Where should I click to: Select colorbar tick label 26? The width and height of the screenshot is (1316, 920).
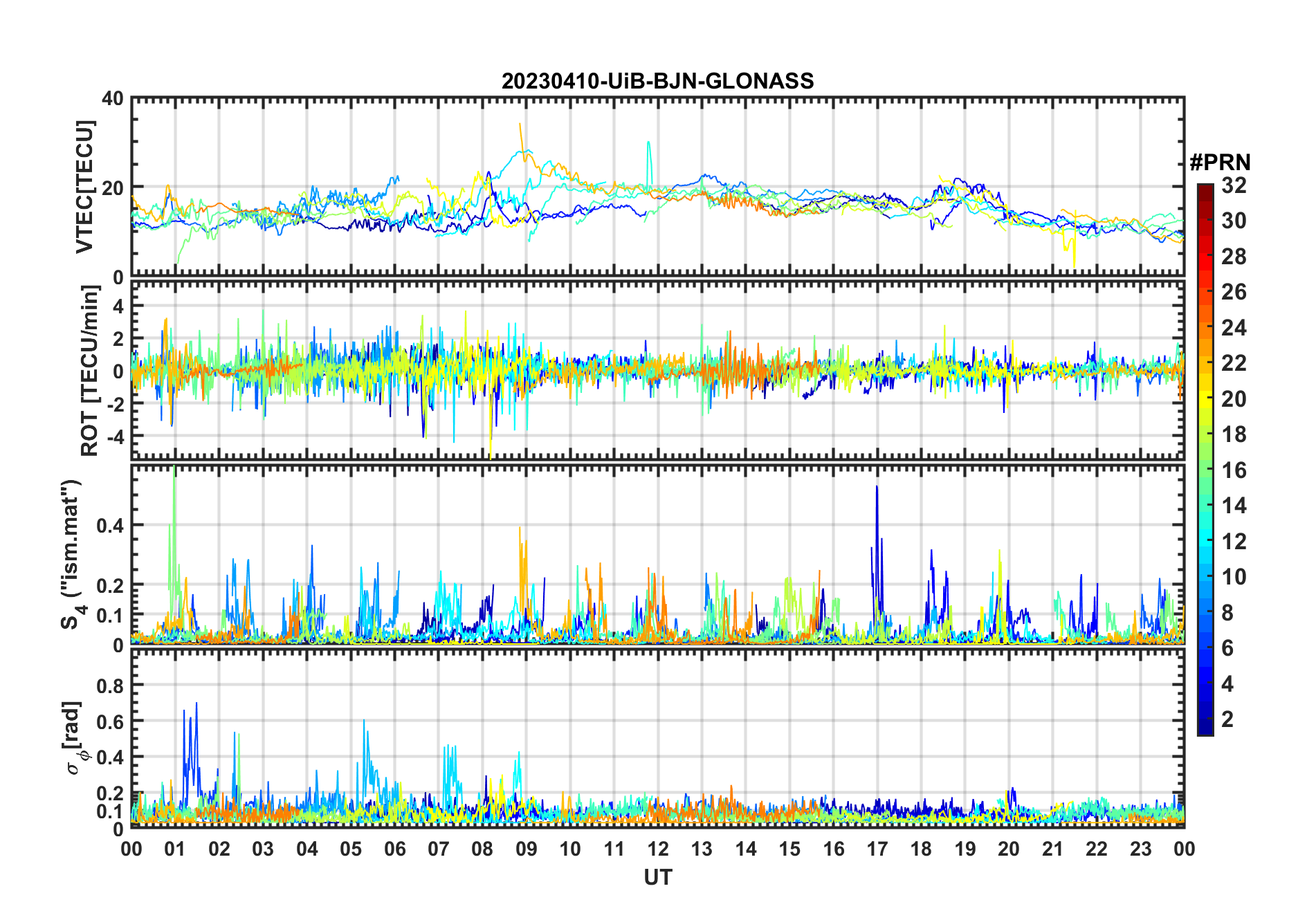(1234, 292)
